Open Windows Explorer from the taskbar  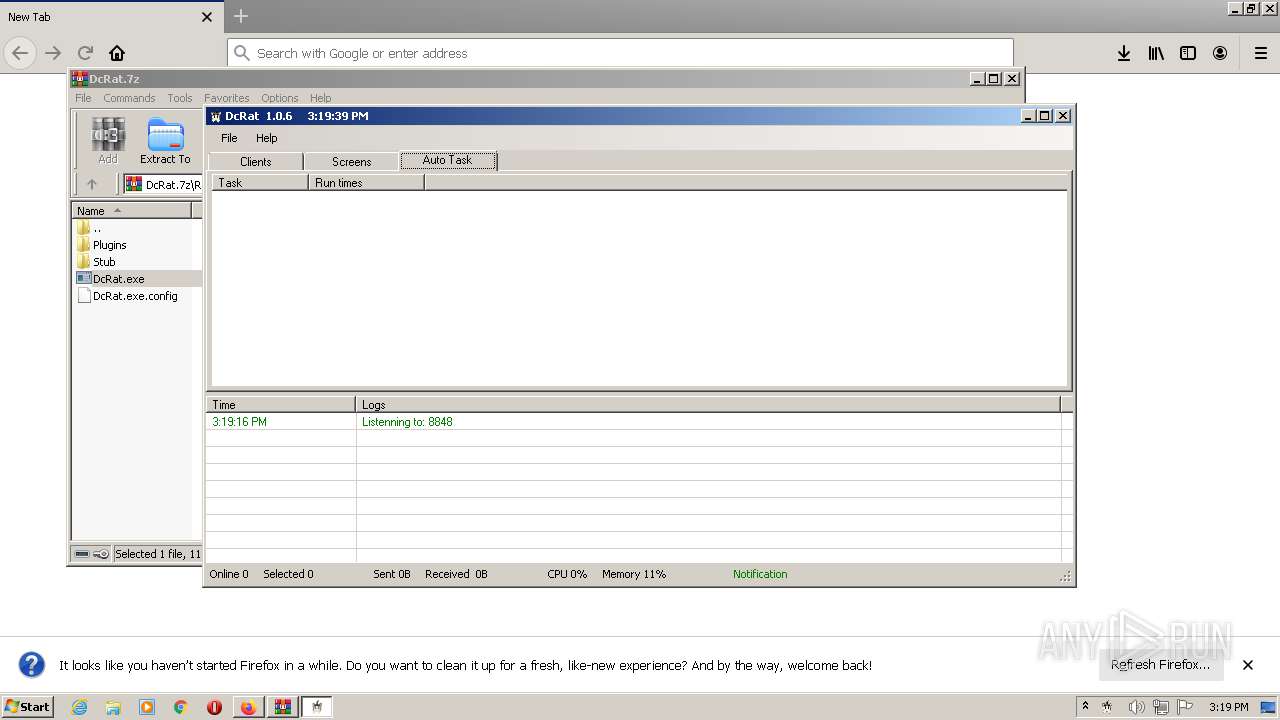pos(113,707)
